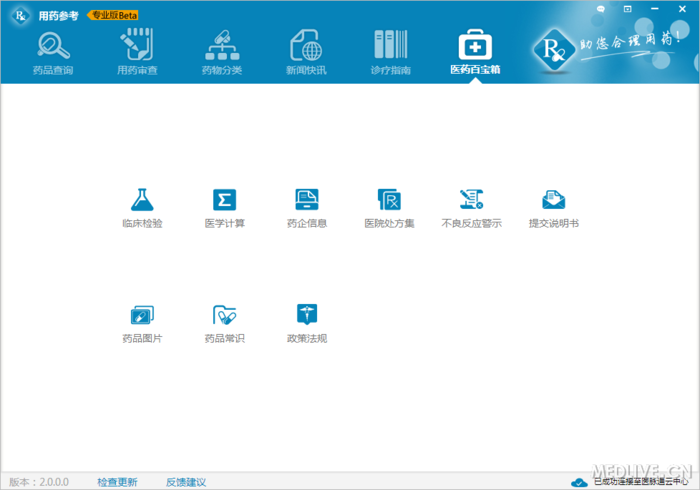The height and width of the screenshot is (490, 700).
Task: Open 药品图片 drug pictures icon
Action: (x=142, y=315)
